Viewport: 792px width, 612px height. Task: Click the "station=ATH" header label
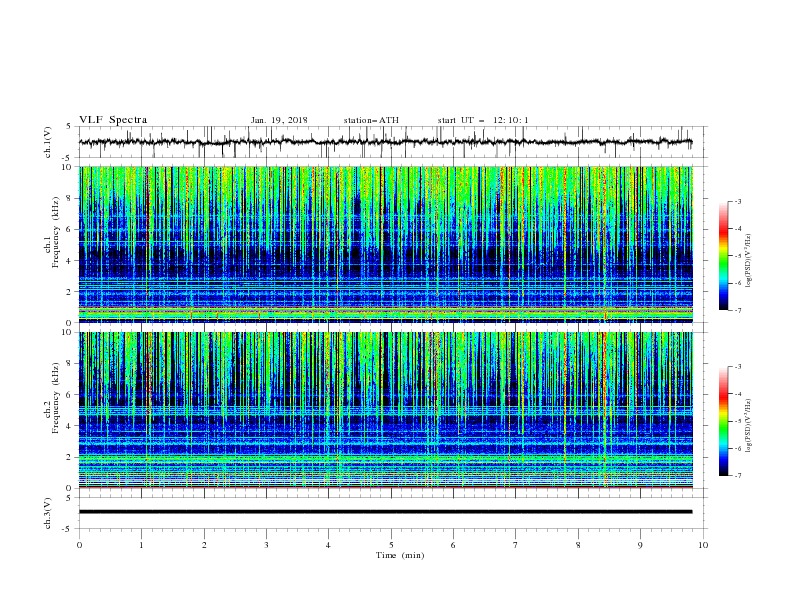tap(371, 120)
